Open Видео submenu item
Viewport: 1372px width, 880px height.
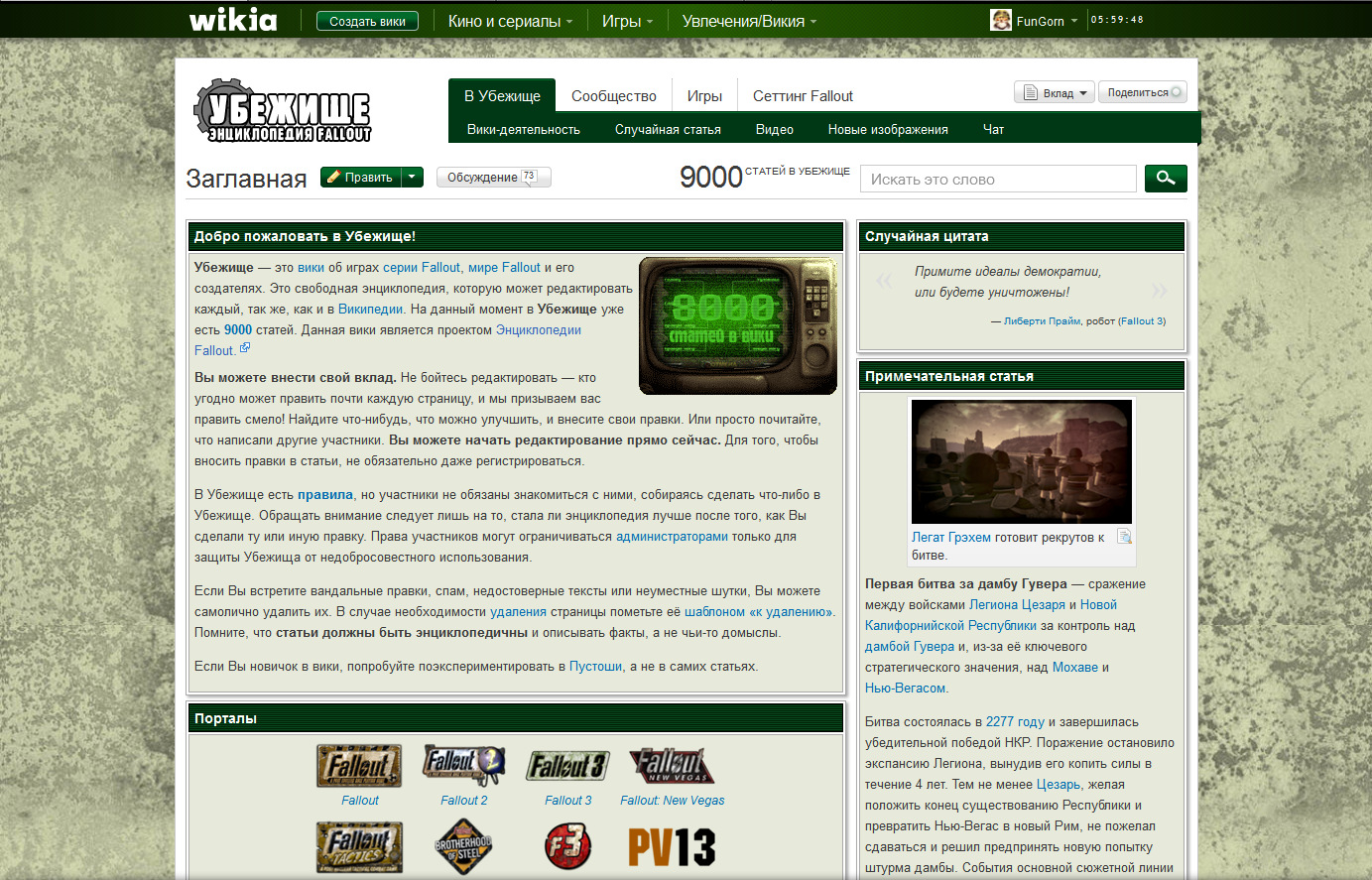[x=775, y=129]
